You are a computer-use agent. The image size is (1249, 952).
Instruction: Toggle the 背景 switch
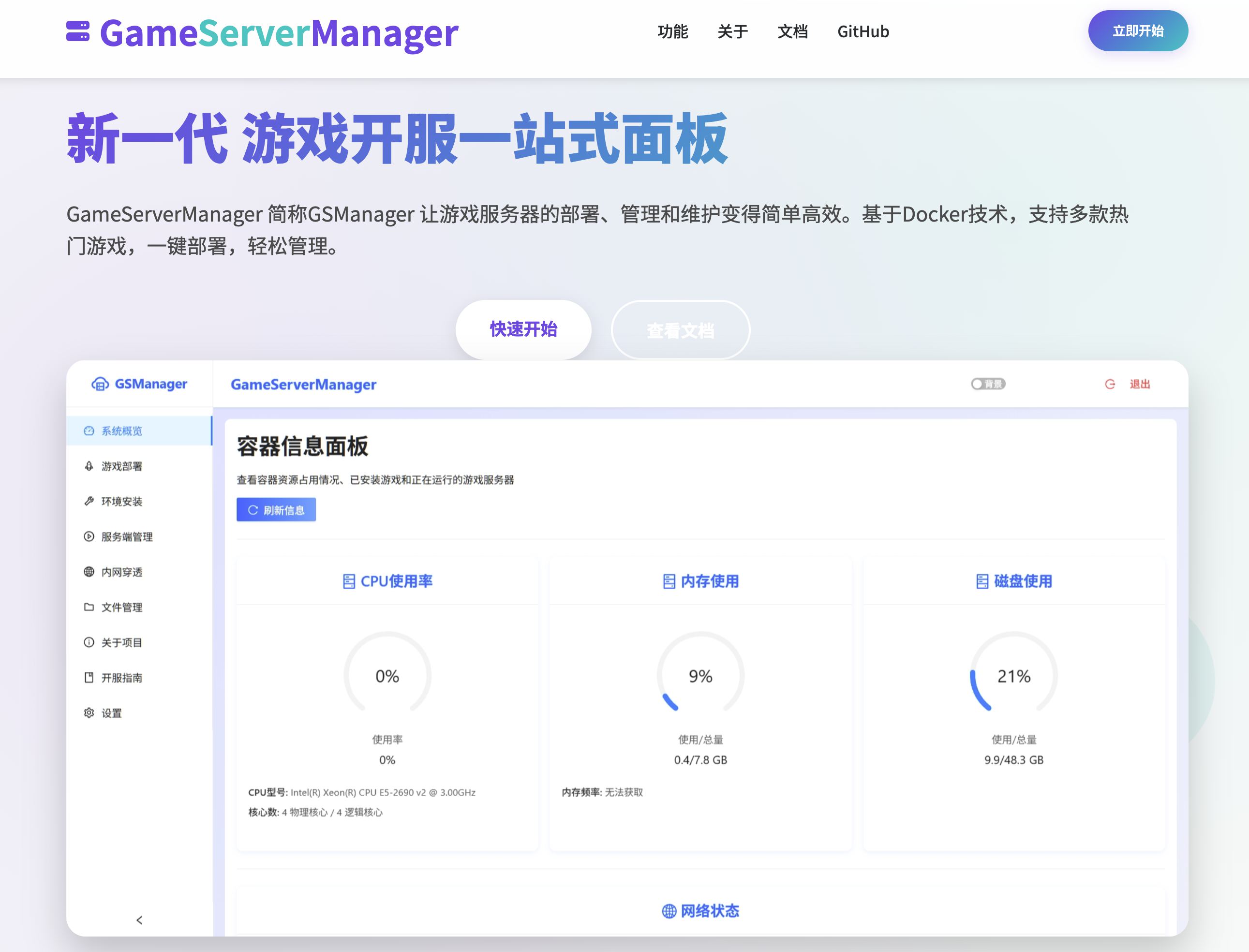click(x=988, y=384)
